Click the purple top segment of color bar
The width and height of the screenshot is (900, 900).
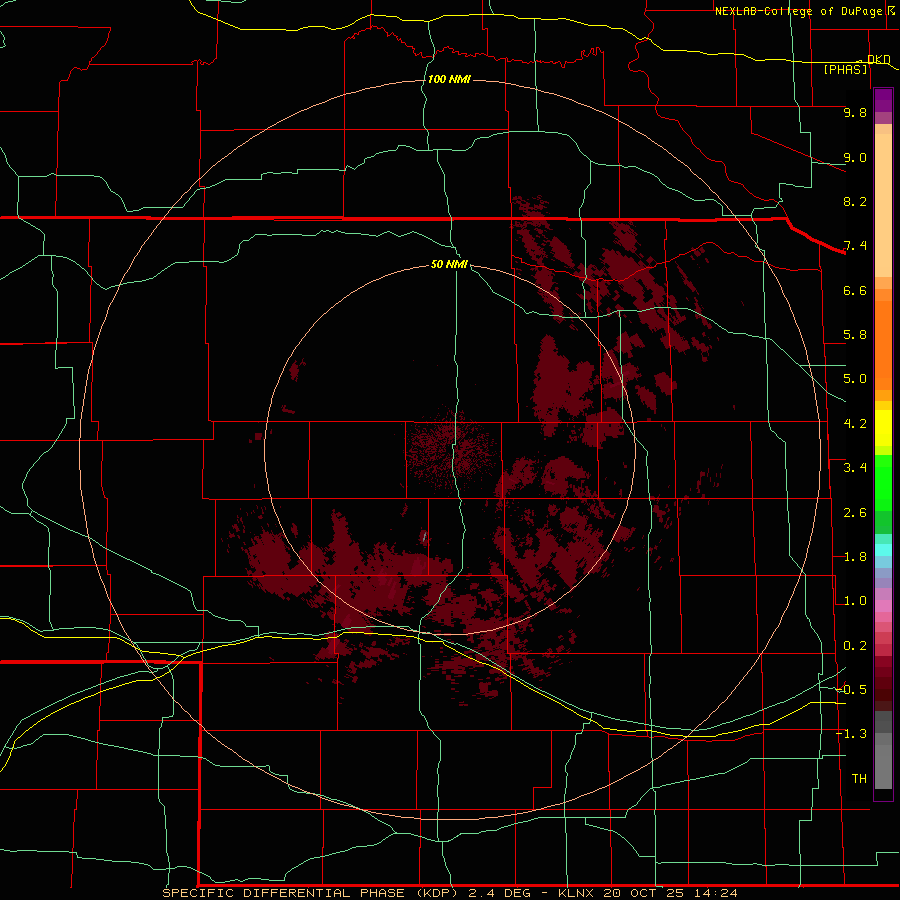(x=883, y=100)
